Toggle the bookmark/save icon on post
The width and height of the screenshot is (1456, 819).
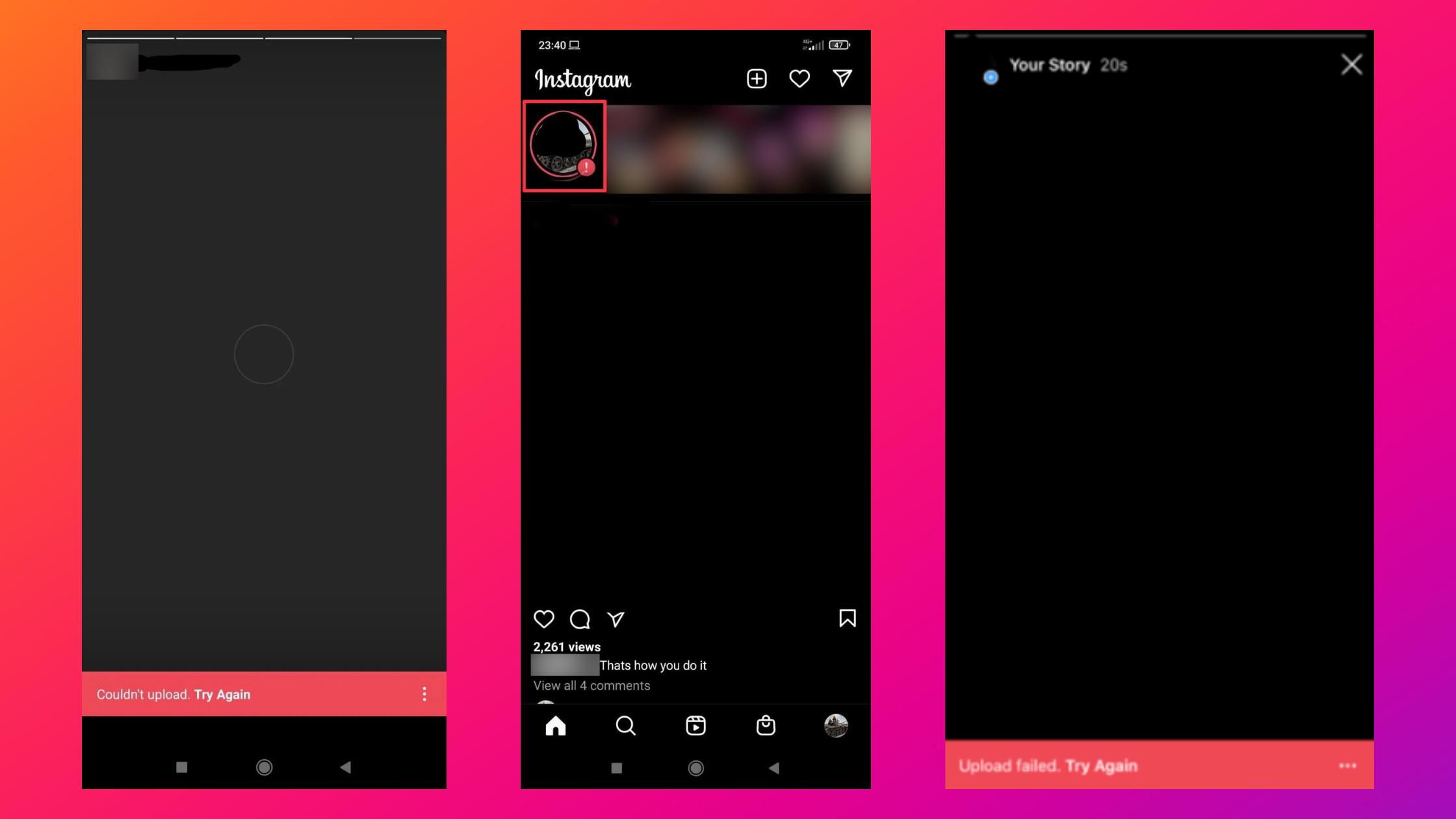pos(847,618)
